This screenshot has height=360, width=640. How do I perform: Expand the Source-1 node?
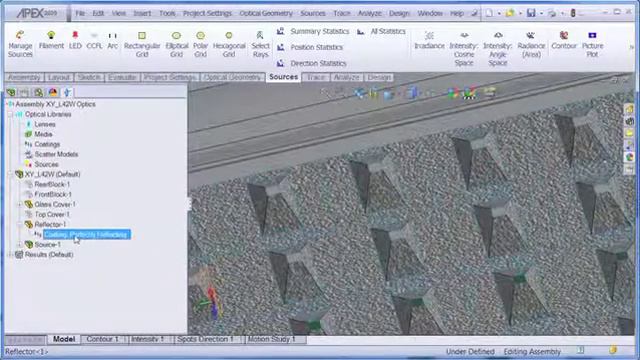[x=19, y=244]
